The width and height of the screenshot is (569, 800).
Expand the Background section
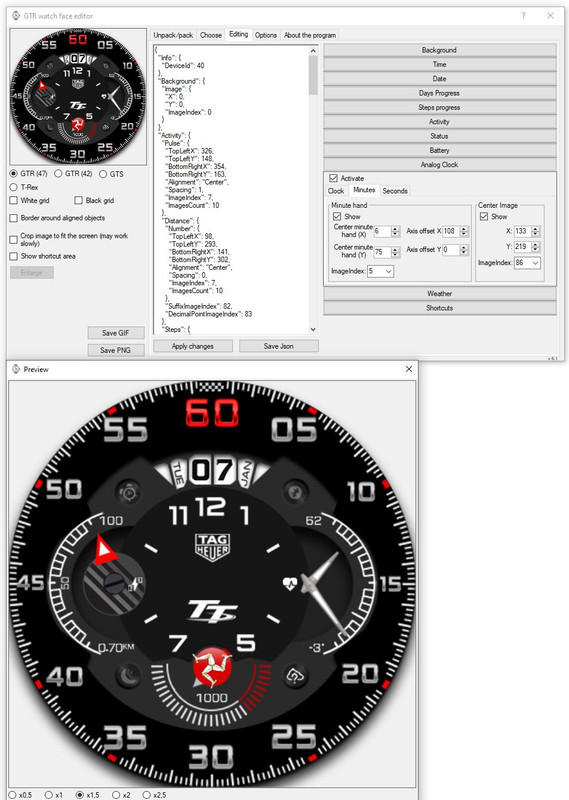coord(439,50)
